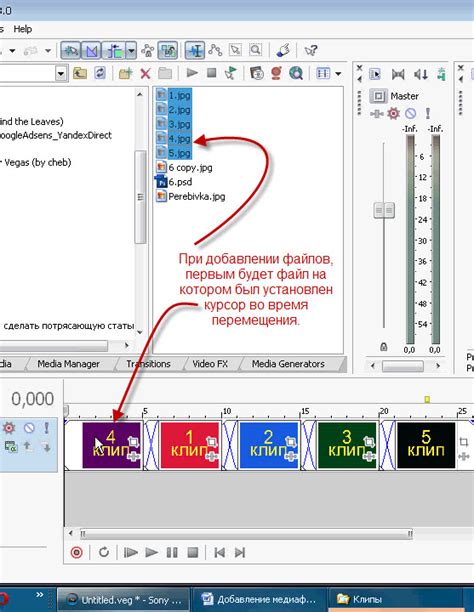Click the Master volume fader handle
474x612 pixels.
[x=384, y=210]
